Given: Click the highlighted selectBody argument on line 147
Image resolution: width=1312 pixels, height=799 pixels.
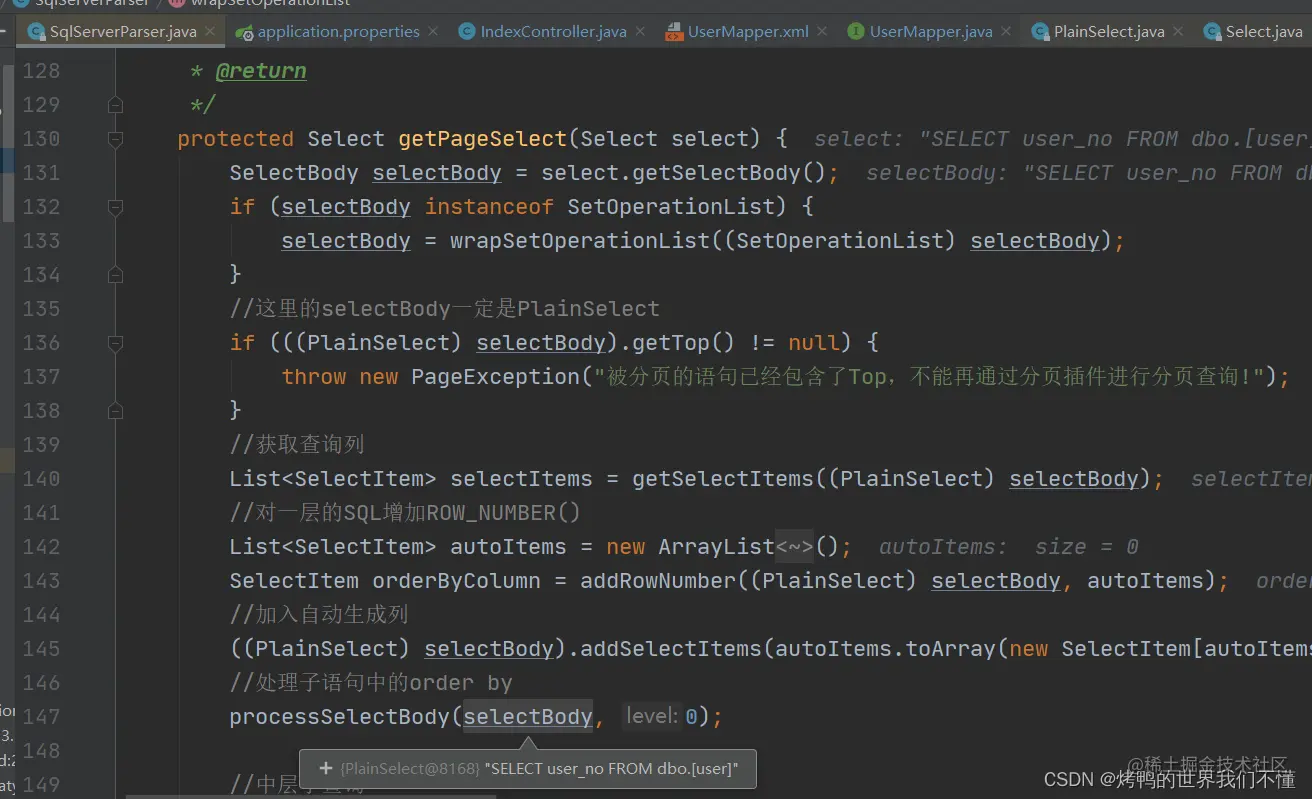Looking at the screenshot, I should point(528,717).
